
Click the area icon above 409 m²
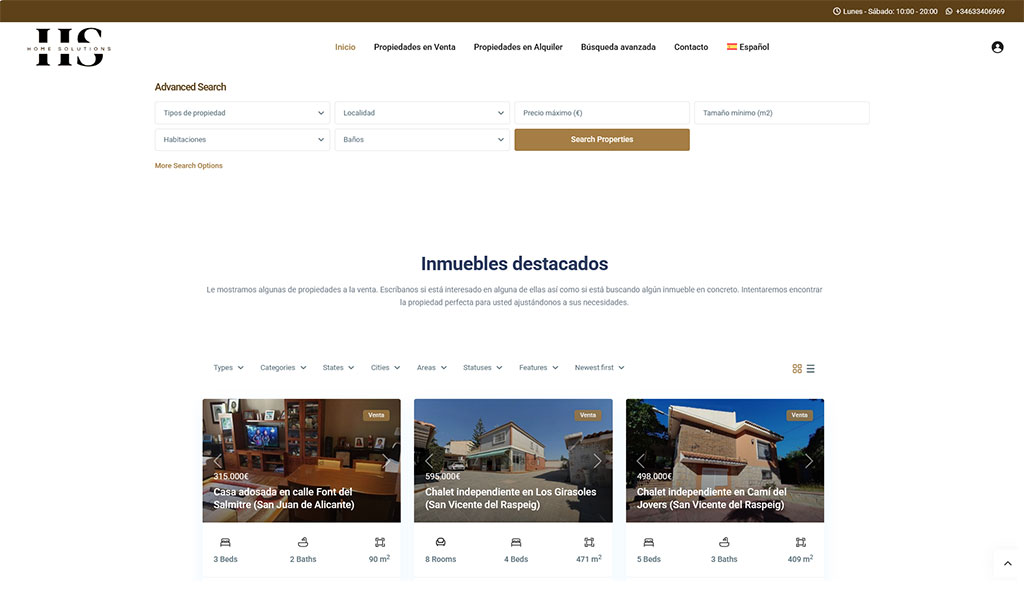click(x=801, y=542)
